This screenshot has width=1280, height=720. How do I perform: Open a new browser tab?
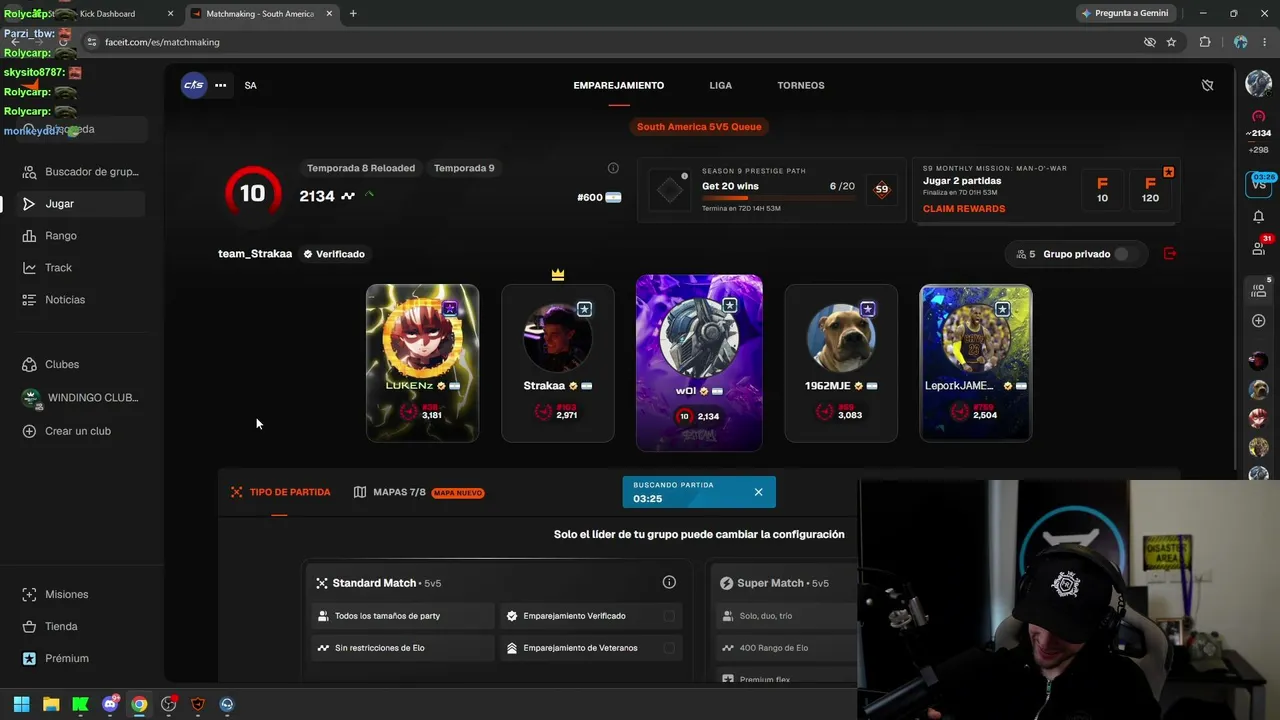coord(353,14)
